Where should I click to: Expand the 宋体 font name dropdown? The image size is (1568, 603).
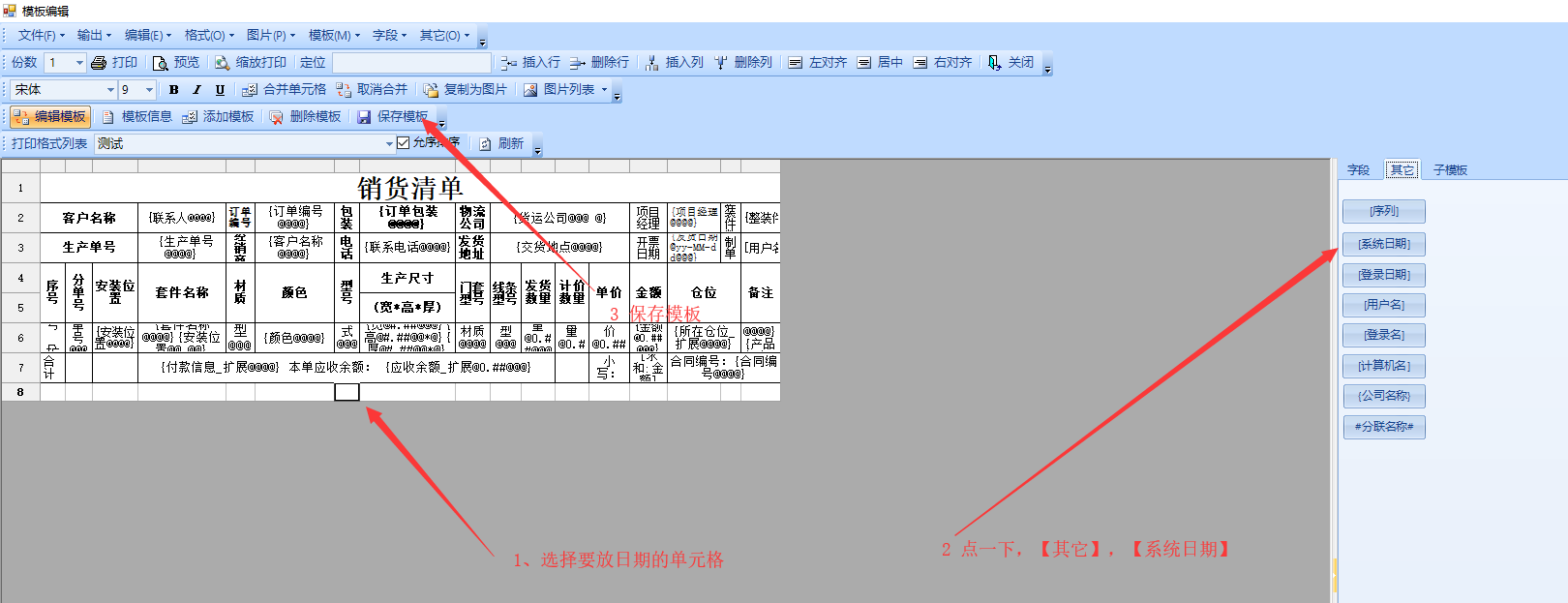(110, 90)
